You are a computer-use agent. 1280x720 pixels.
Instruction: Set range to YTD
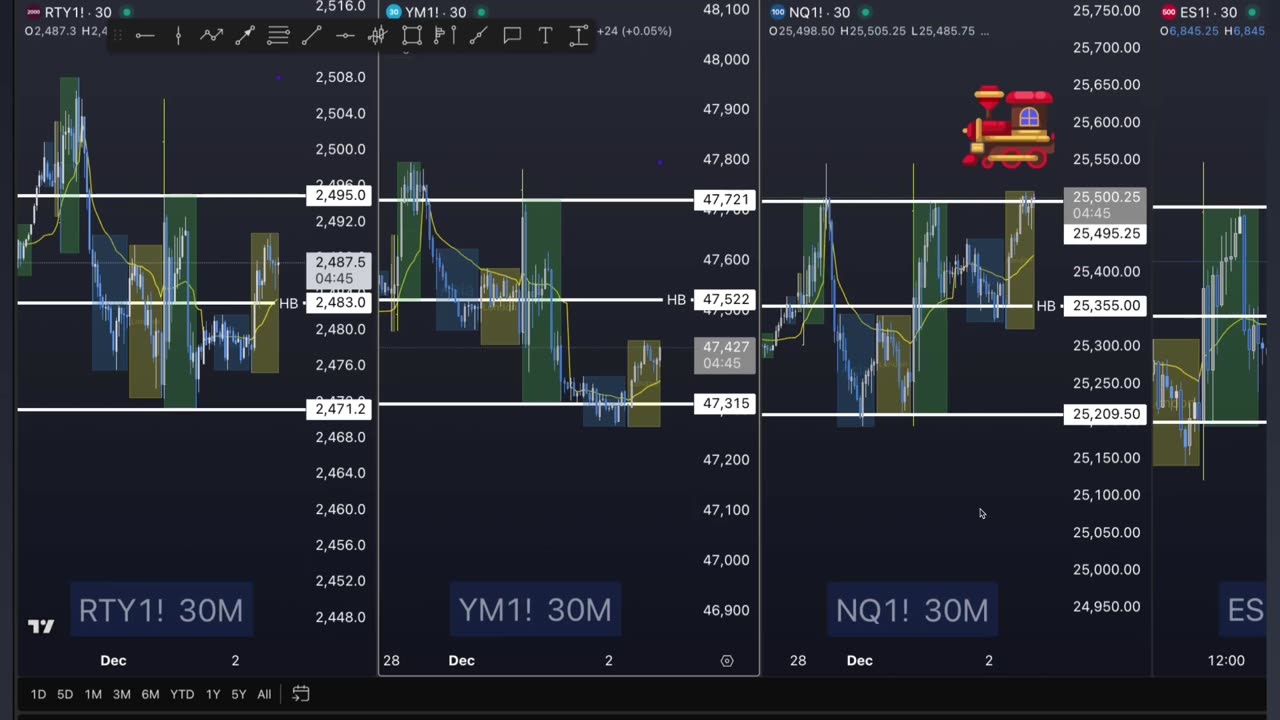182,694
